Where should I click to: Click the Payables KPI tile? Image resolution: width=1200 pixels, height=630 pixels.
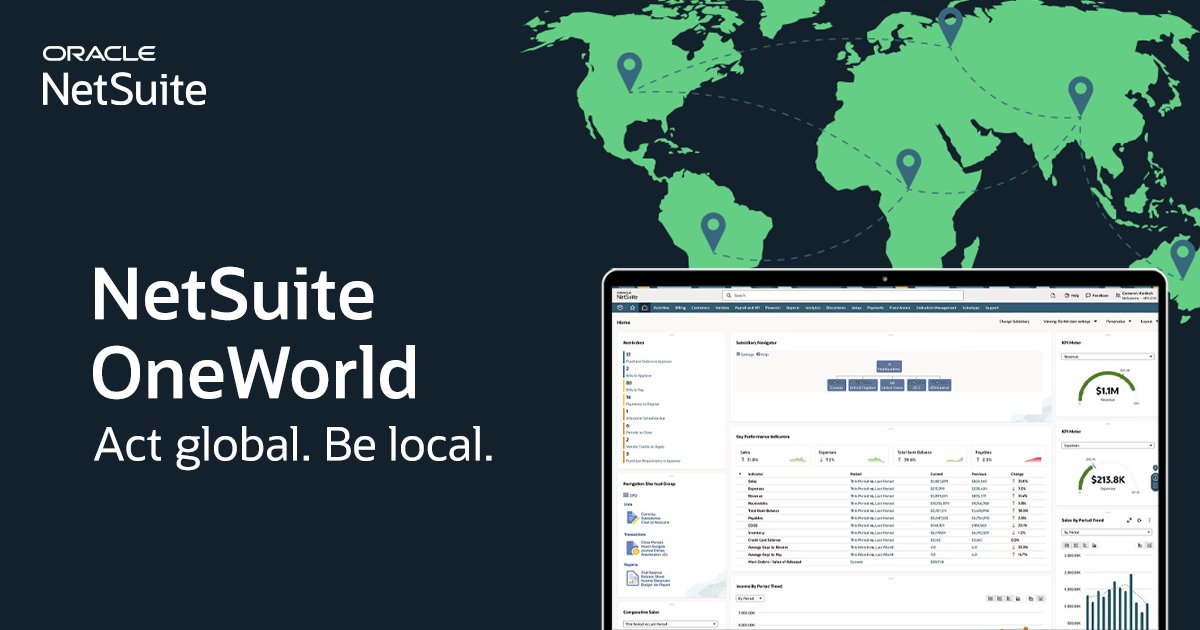[1007, 456]
